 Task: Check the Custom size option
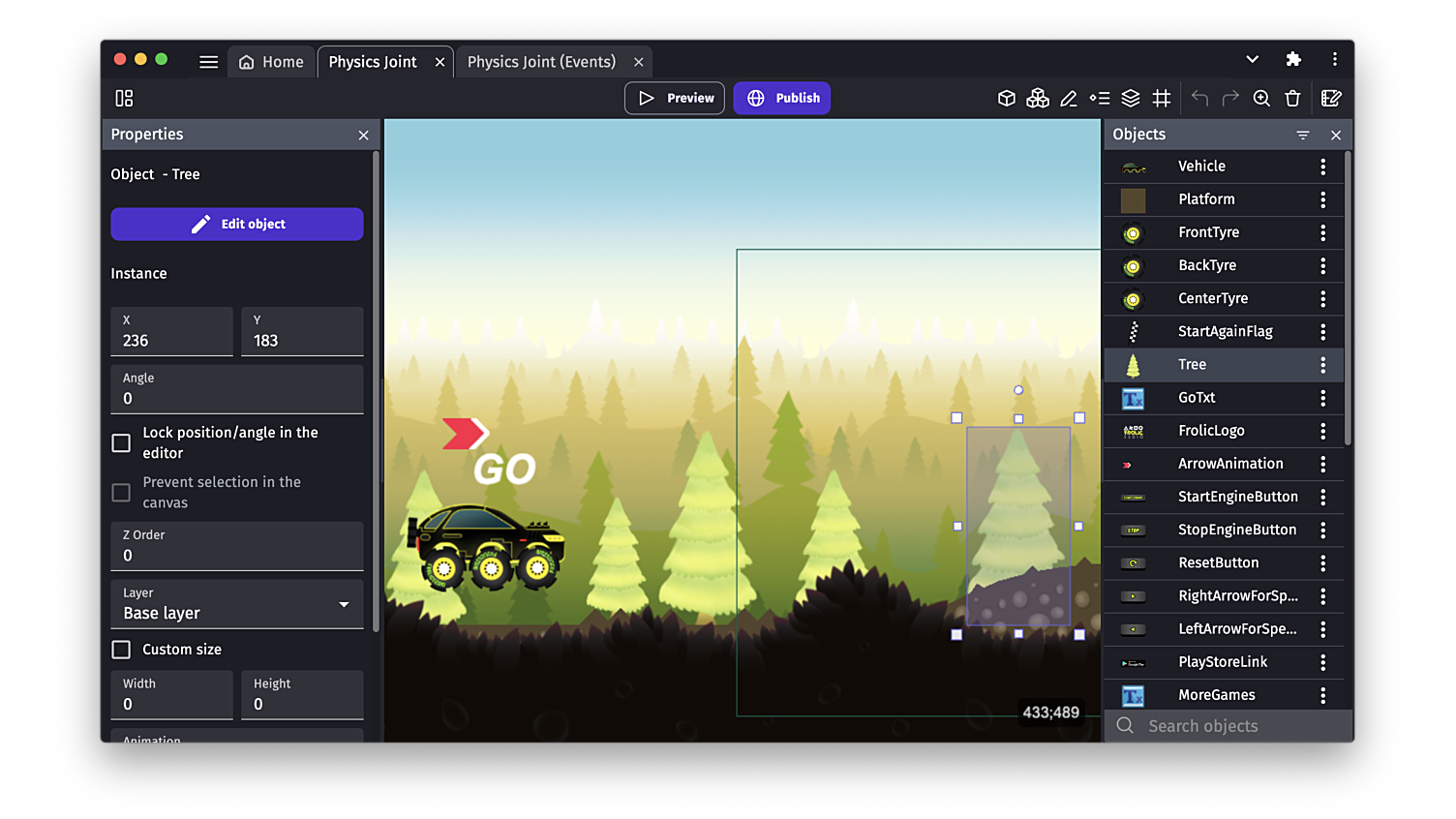tap(120, 650)
